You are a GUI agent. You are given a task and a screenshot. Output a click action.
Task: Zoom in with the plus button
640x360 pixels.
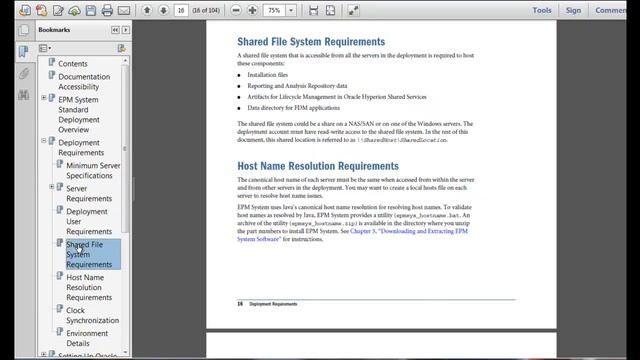[x=252, y=11]
